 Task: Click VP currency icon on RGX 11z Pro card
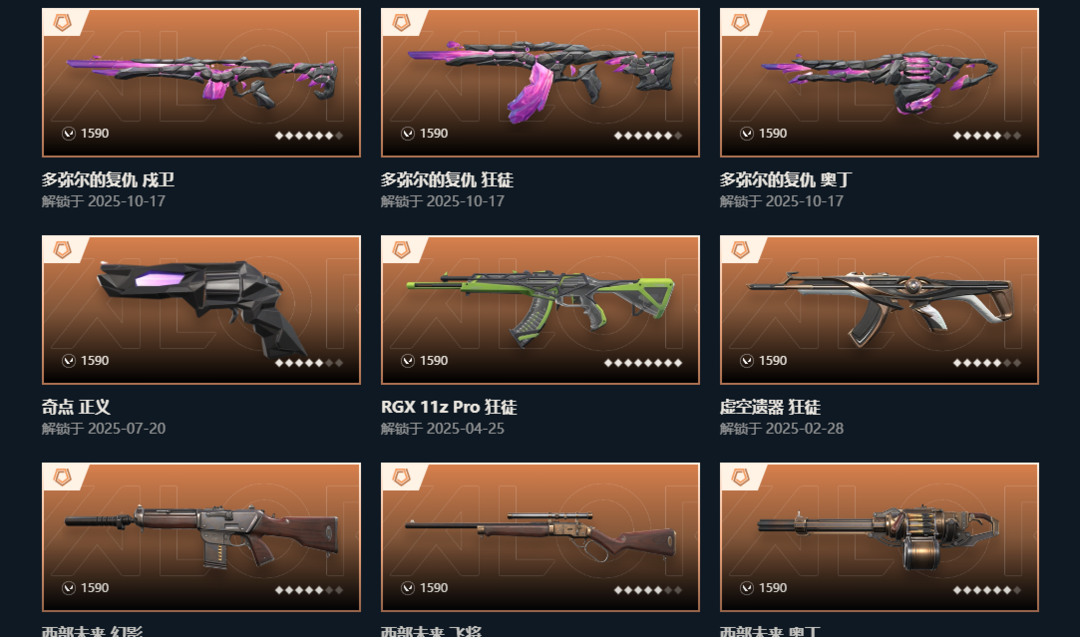(x=408, y=361)
